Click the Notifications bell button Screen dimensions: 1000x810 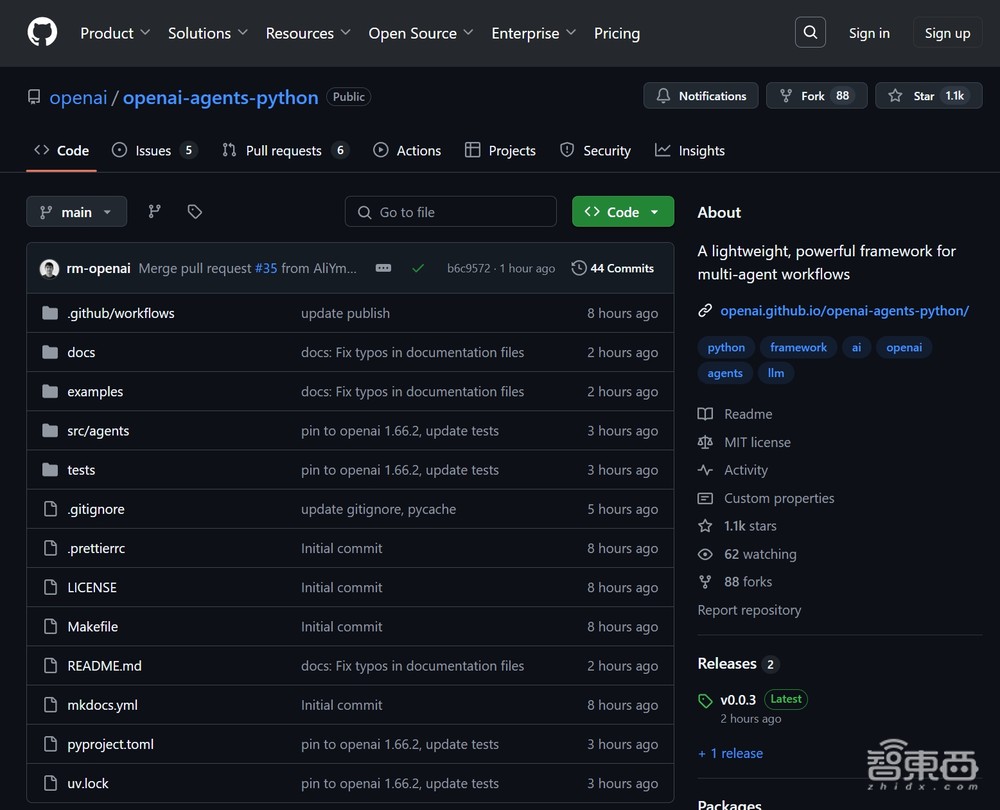[x=701, y=96]
